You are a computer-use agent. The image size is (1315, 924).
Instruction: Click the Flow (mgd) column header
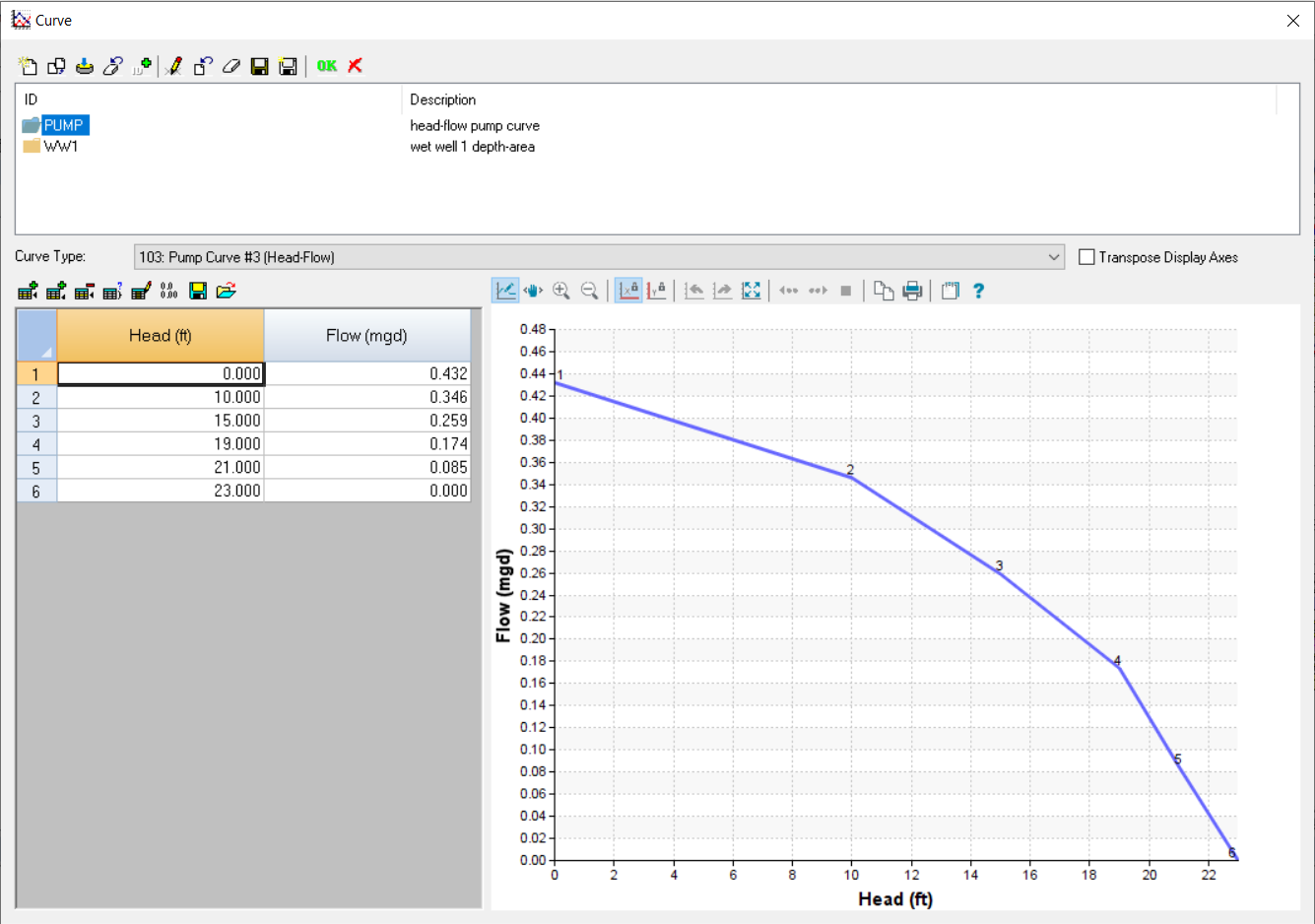tap(366, 336)
